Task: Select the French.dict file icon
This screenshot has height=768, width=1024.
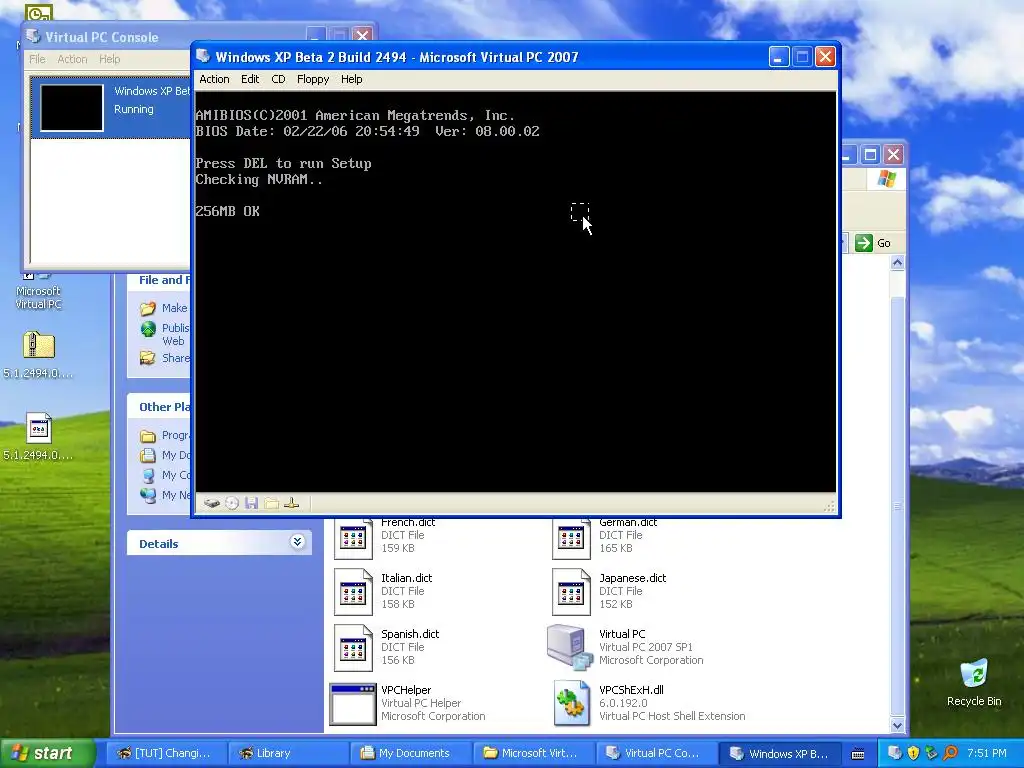Action: point(353,538)
